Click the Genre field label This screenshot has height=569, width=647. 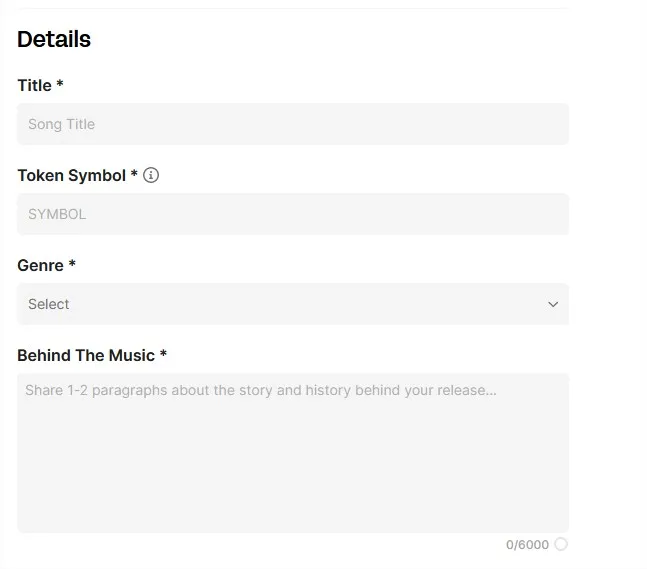(40, 265)
